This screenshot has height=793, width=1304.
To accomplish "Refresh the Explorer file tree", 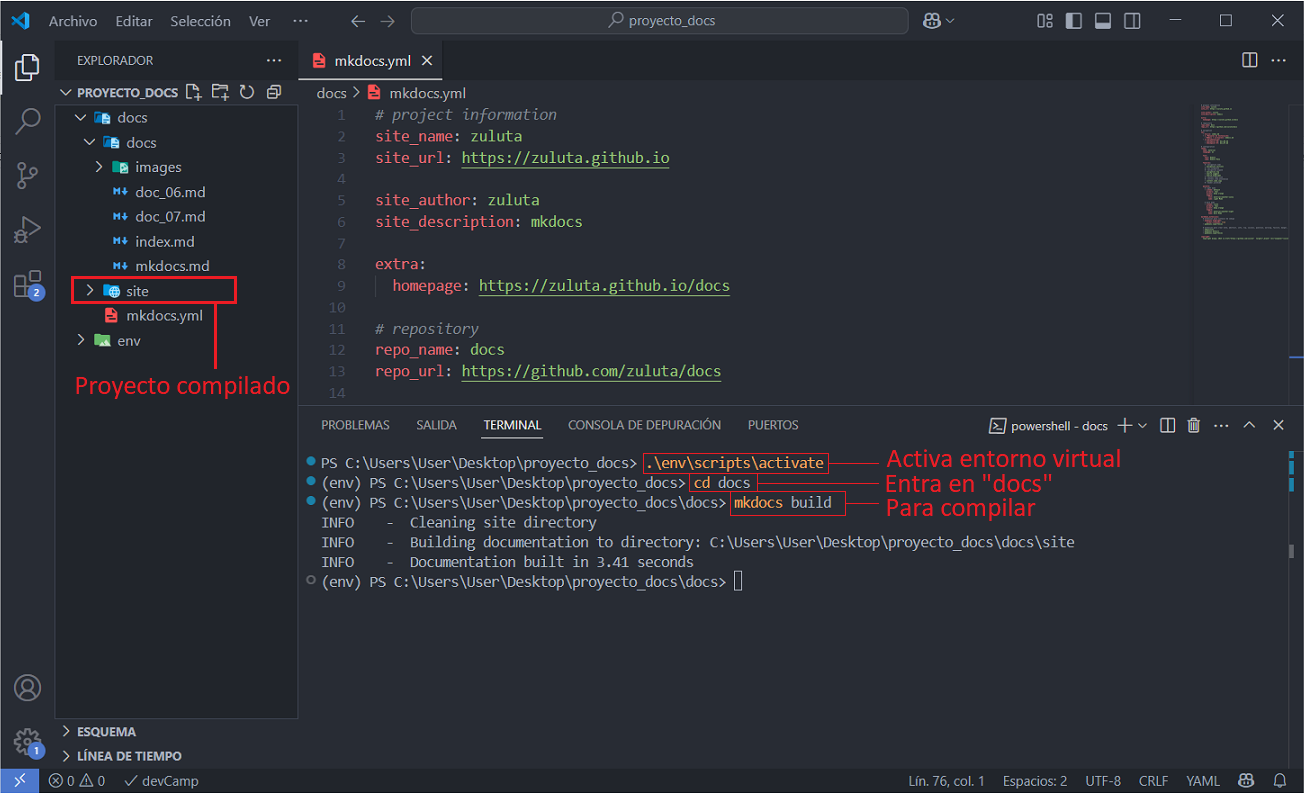I will (247, 92).
